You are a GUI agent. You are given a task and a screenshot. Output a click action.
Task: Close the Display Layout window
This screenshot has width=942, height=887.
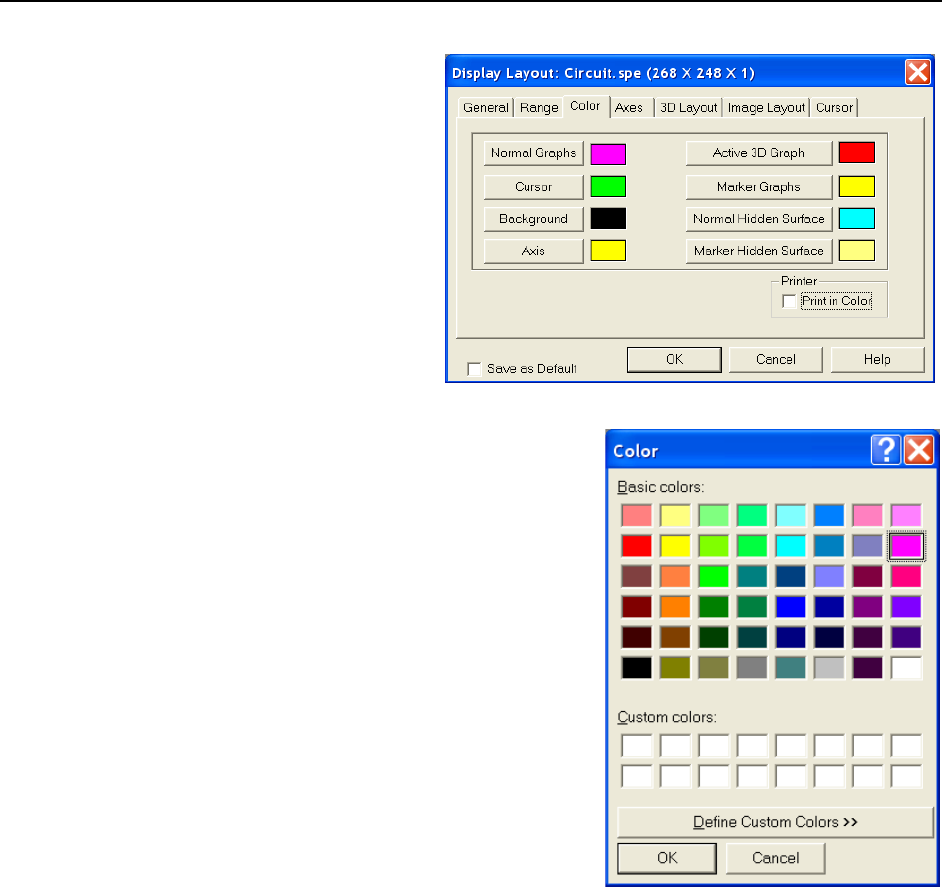click(x=918, y=73)
